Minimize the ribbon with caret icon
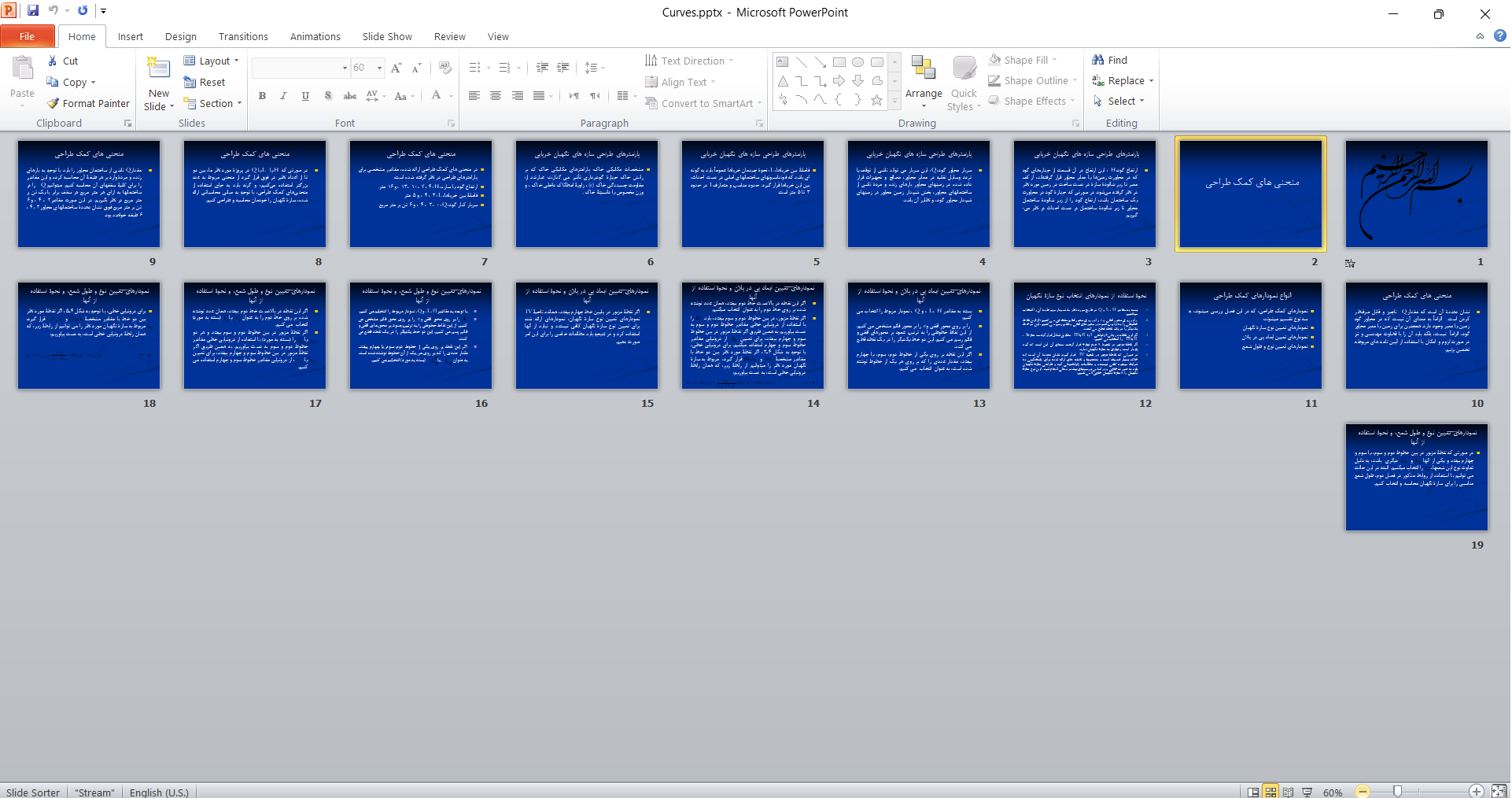Viewport: 1512px width, 798px height. click(1480, 36)
